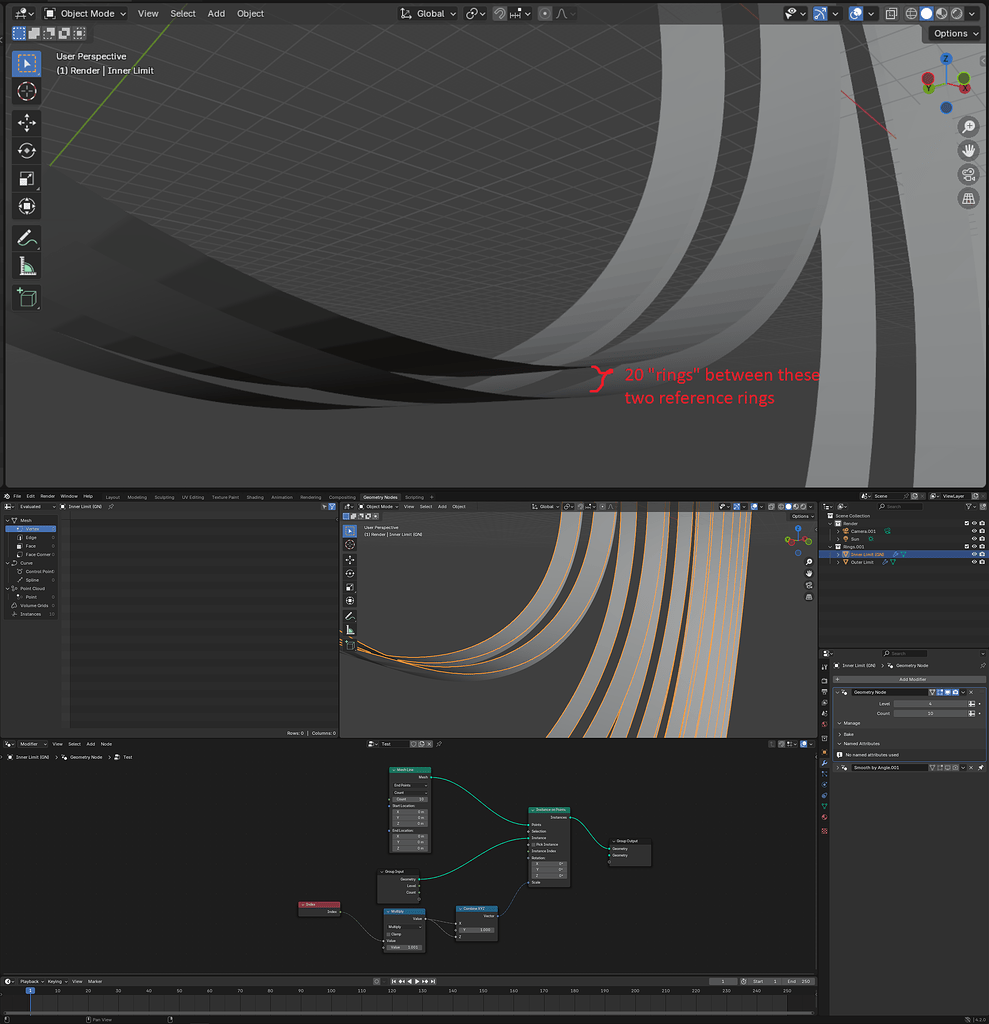Switch to the Layout workspace tab
Screen dimensions: 989x1024
112,497
